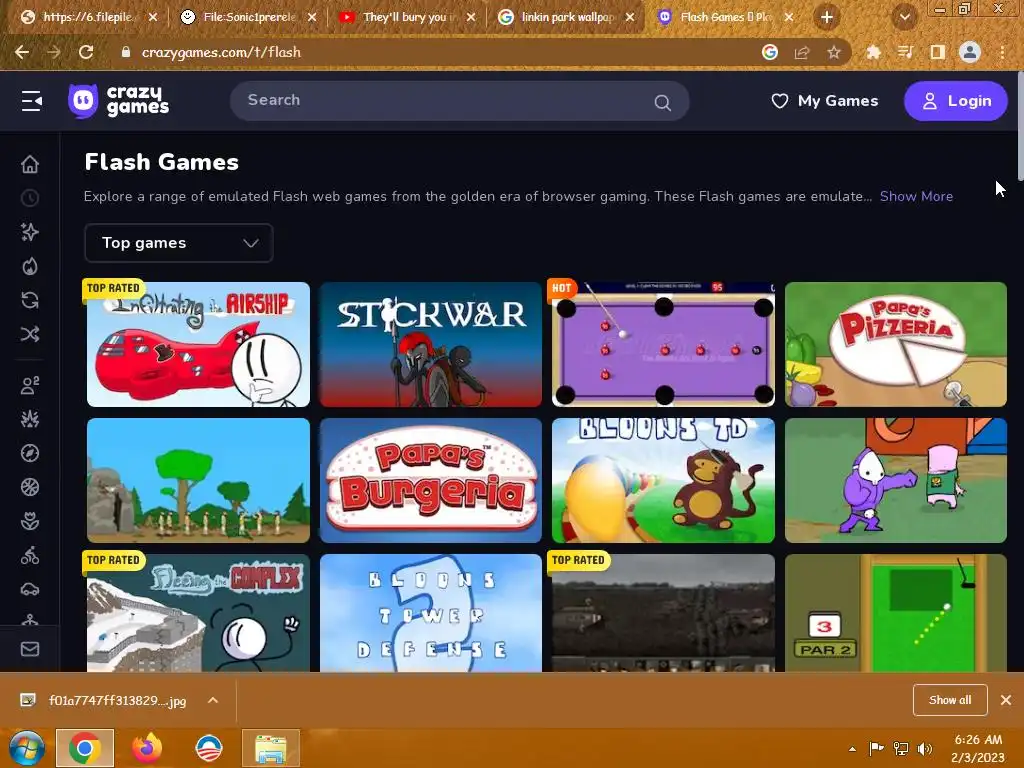This screenshot has width=1024, height=768.
Task: Open the Trending flame icon in sidebar
Action: coord(30,266)
